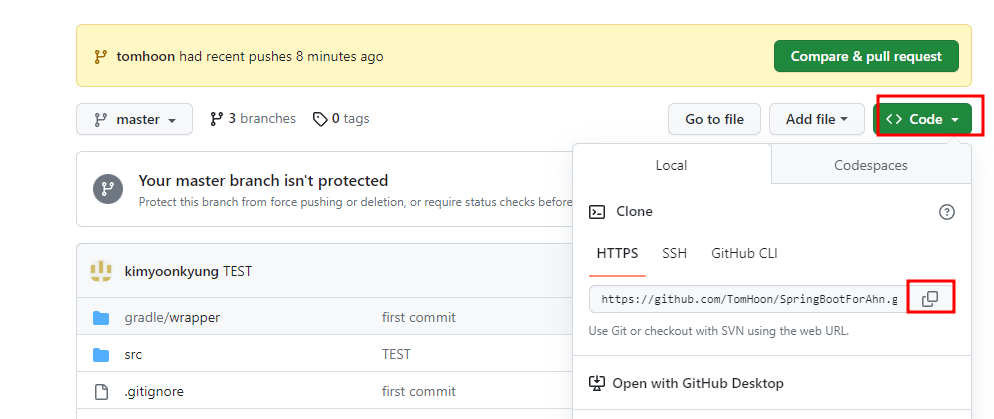
Task: Click the Go to file button
Action: coord(714,119)
